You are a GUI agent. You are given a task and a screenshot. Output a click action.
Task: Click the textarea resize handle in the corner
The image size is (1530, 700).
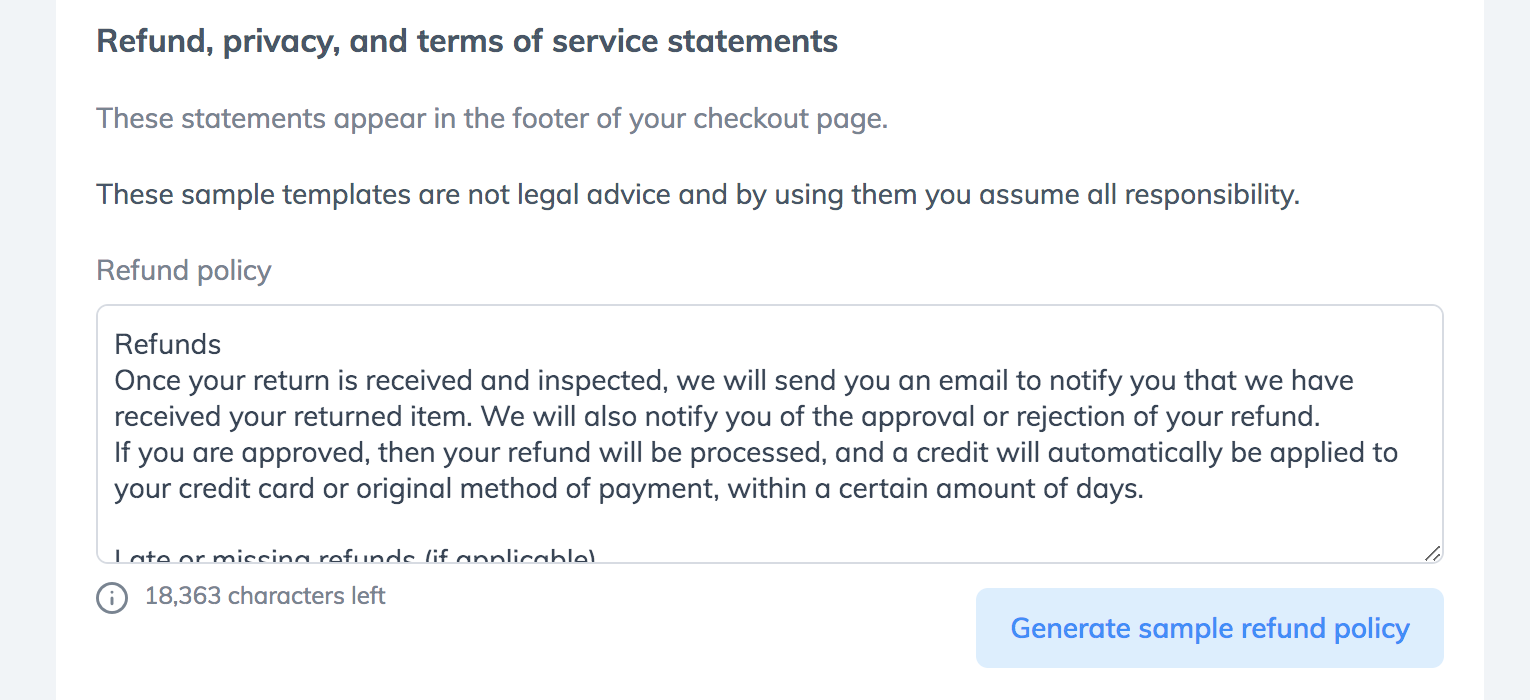(x=1432, y=553)
